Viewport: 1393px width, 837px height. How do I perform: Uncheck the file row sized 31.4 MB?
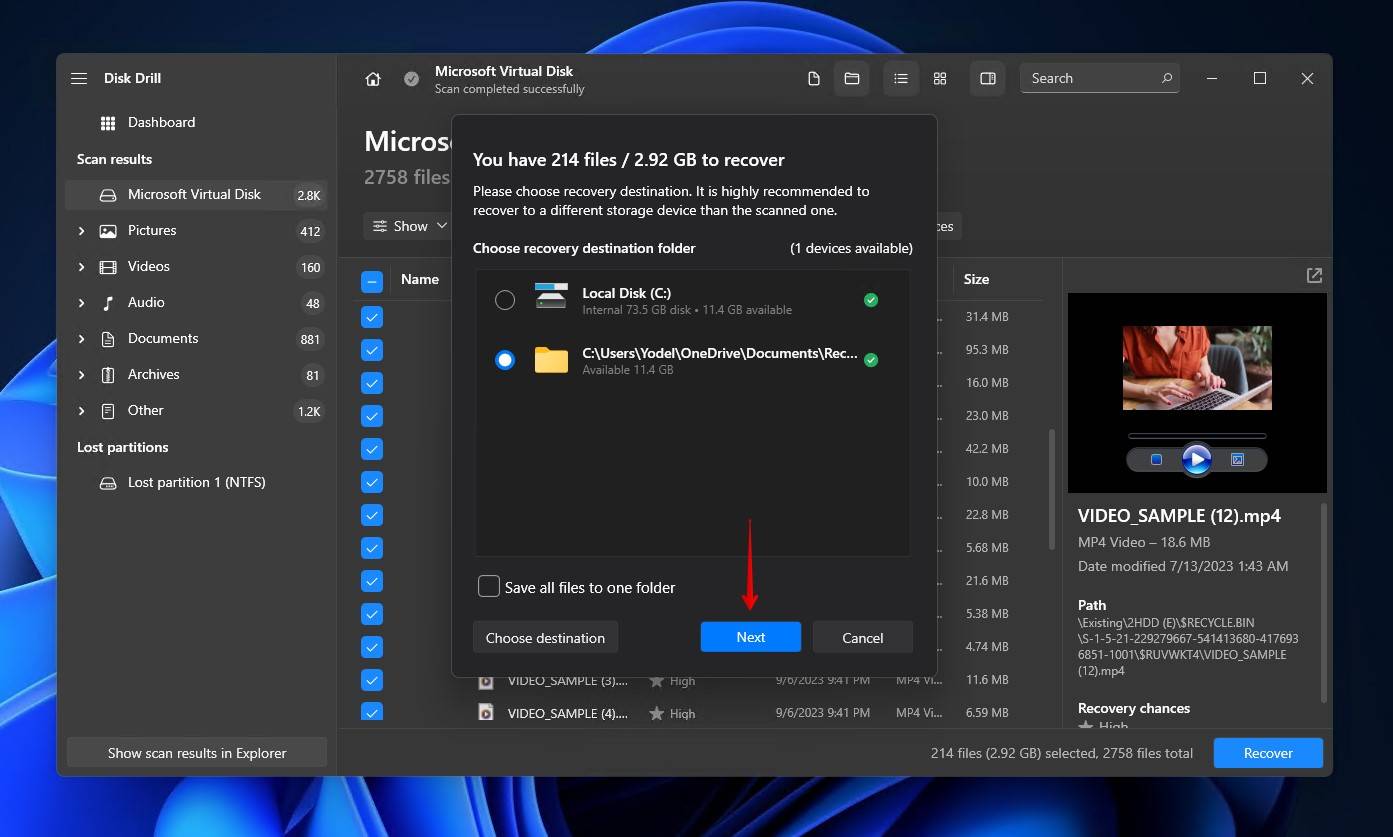click(372, 317)
